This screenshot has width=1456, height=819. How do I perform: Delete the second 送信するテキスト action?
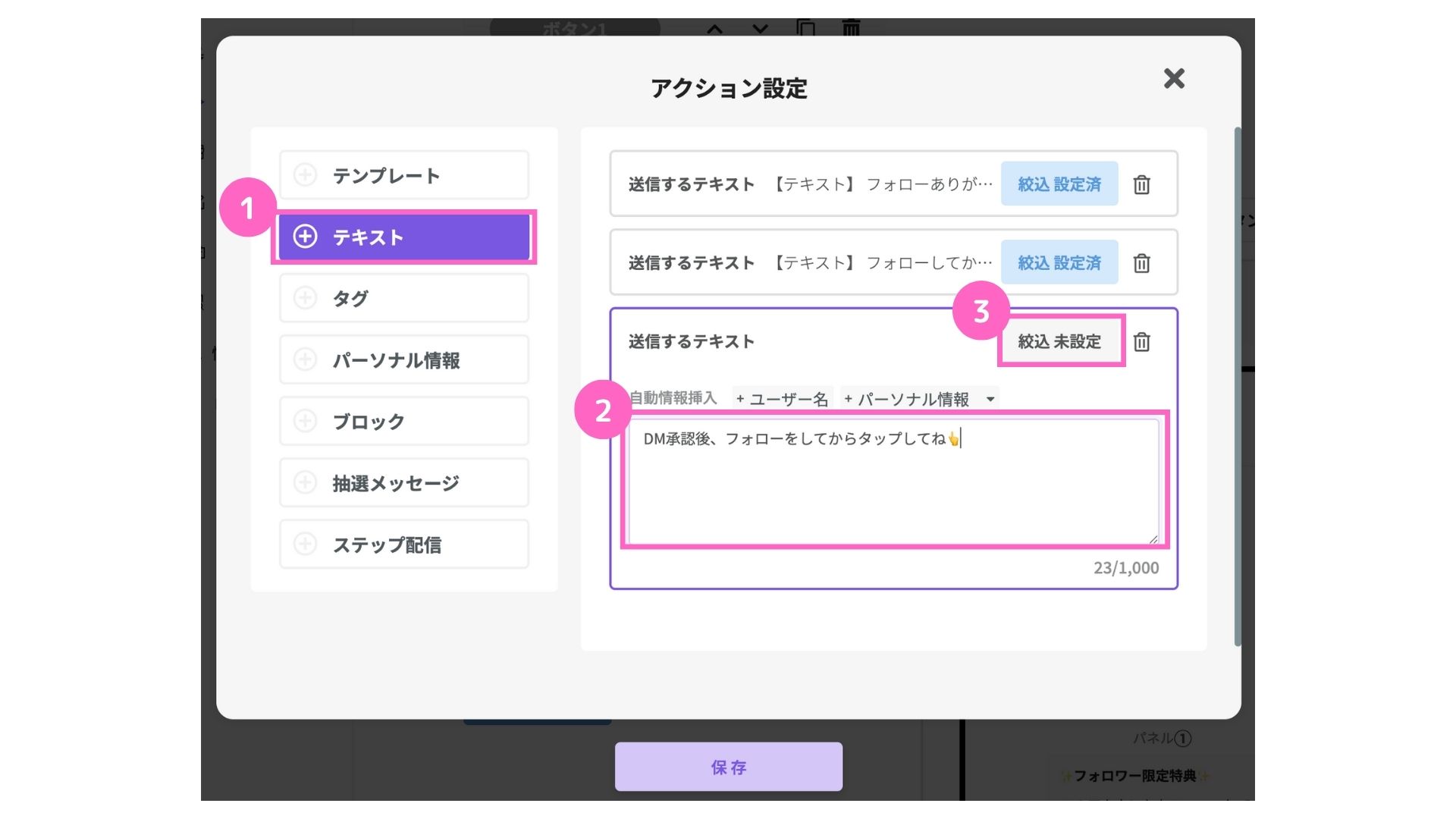click(x=1141, y=263)
